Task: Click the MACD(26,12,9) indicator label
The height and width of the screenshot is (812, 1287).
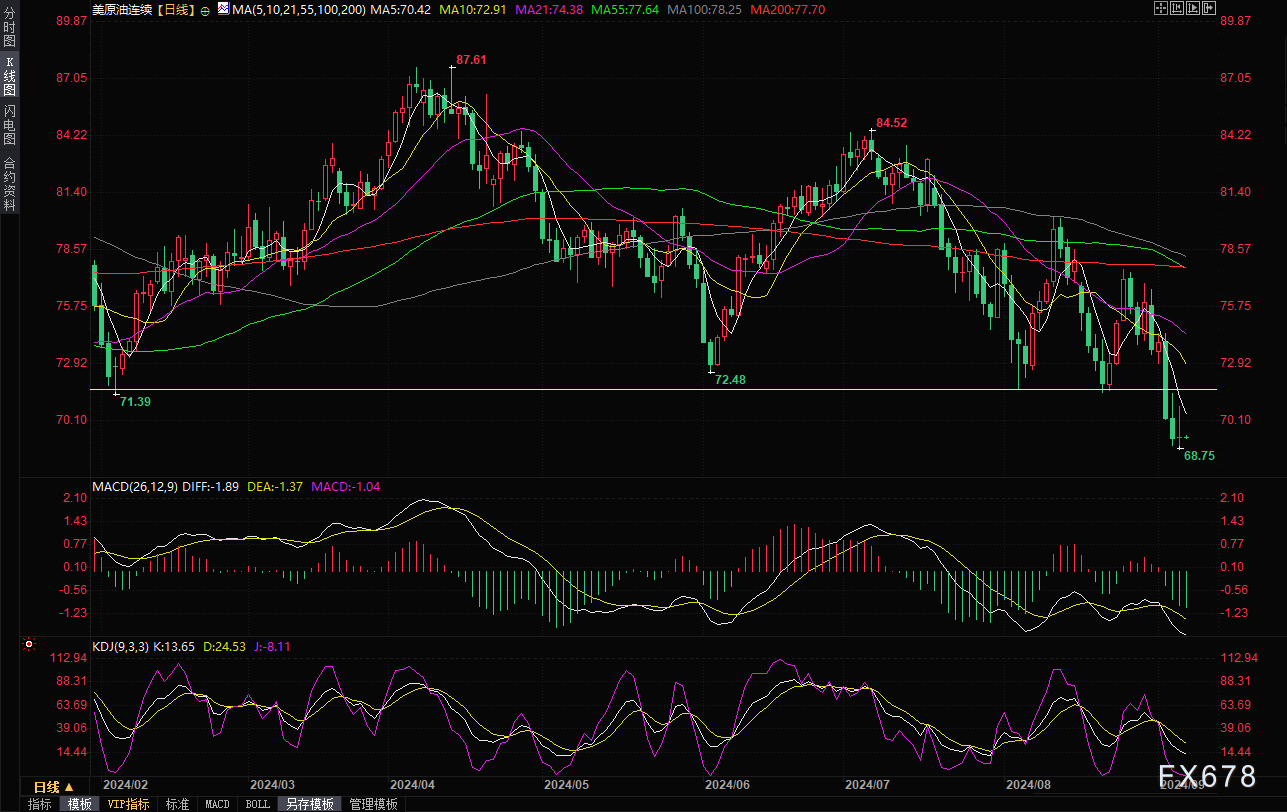Action: tap(135, 487)
